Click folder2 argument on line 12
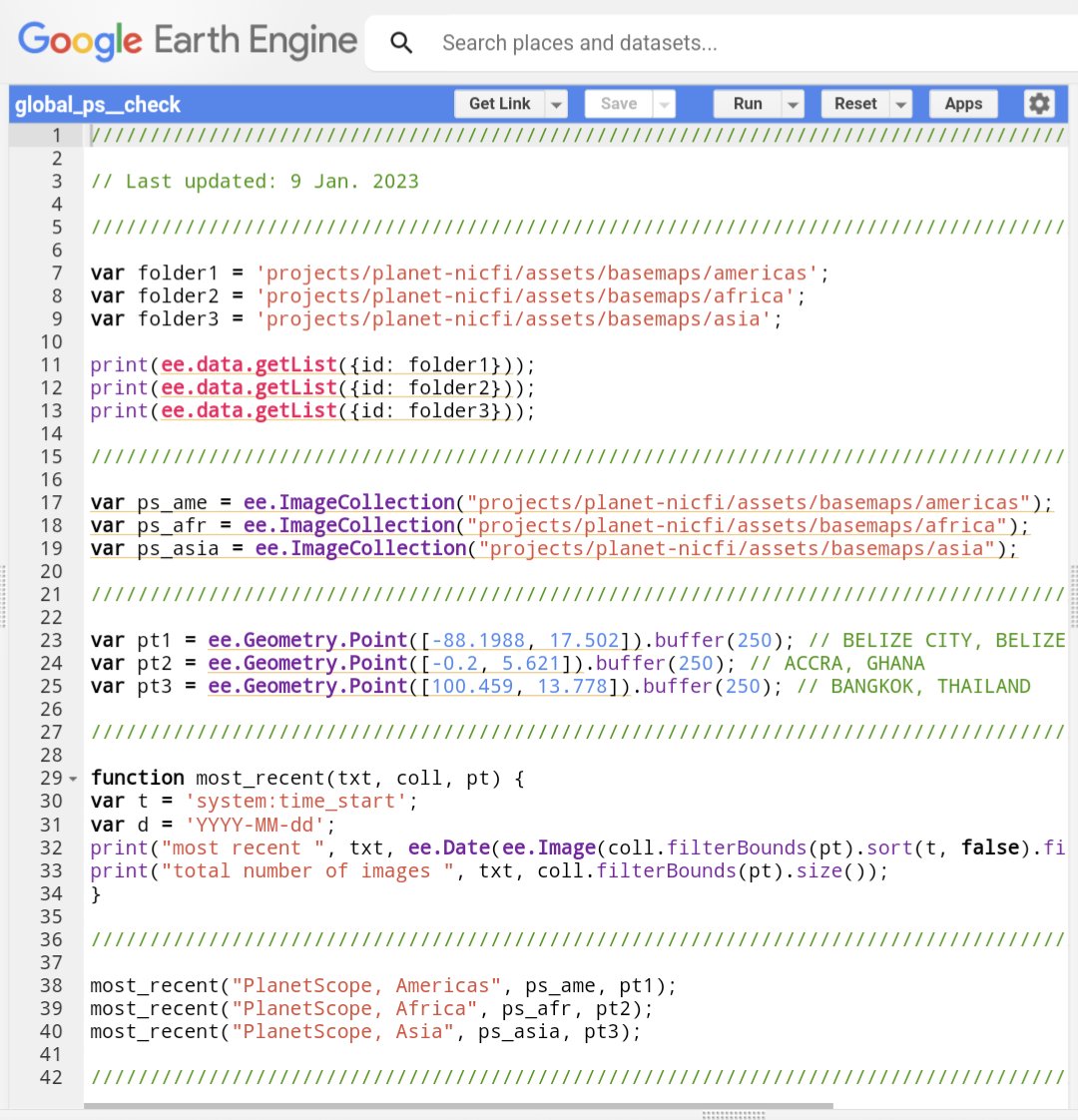 click(448, 388)
